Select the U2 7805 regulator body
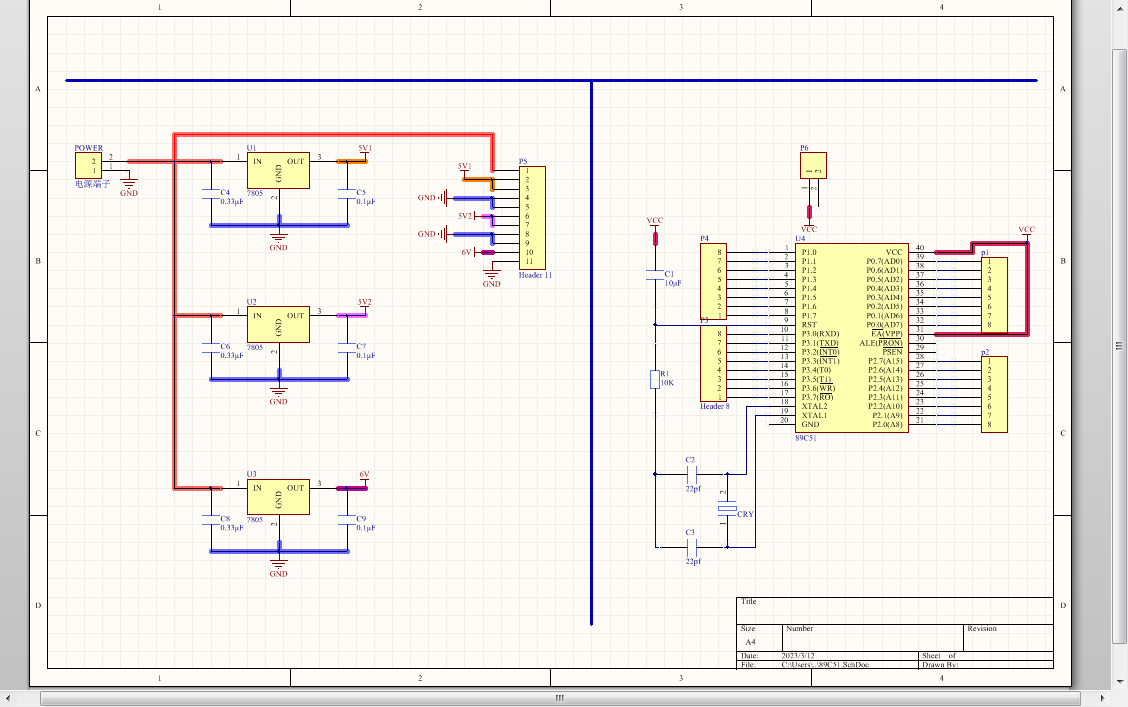The width and height of the screenshot is (1128, 707). [278, 324]
